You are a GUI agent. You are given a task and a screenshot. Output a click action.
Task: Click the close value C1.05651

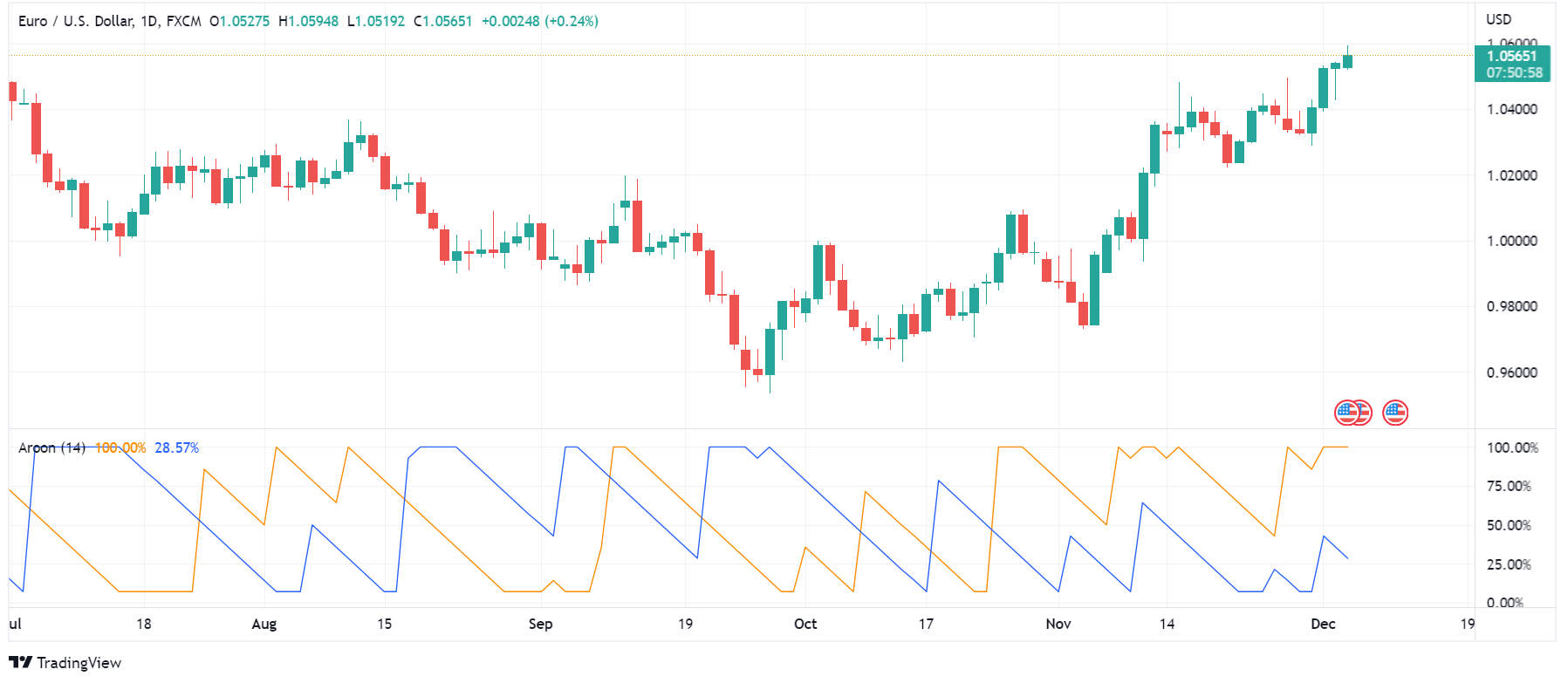443,21
